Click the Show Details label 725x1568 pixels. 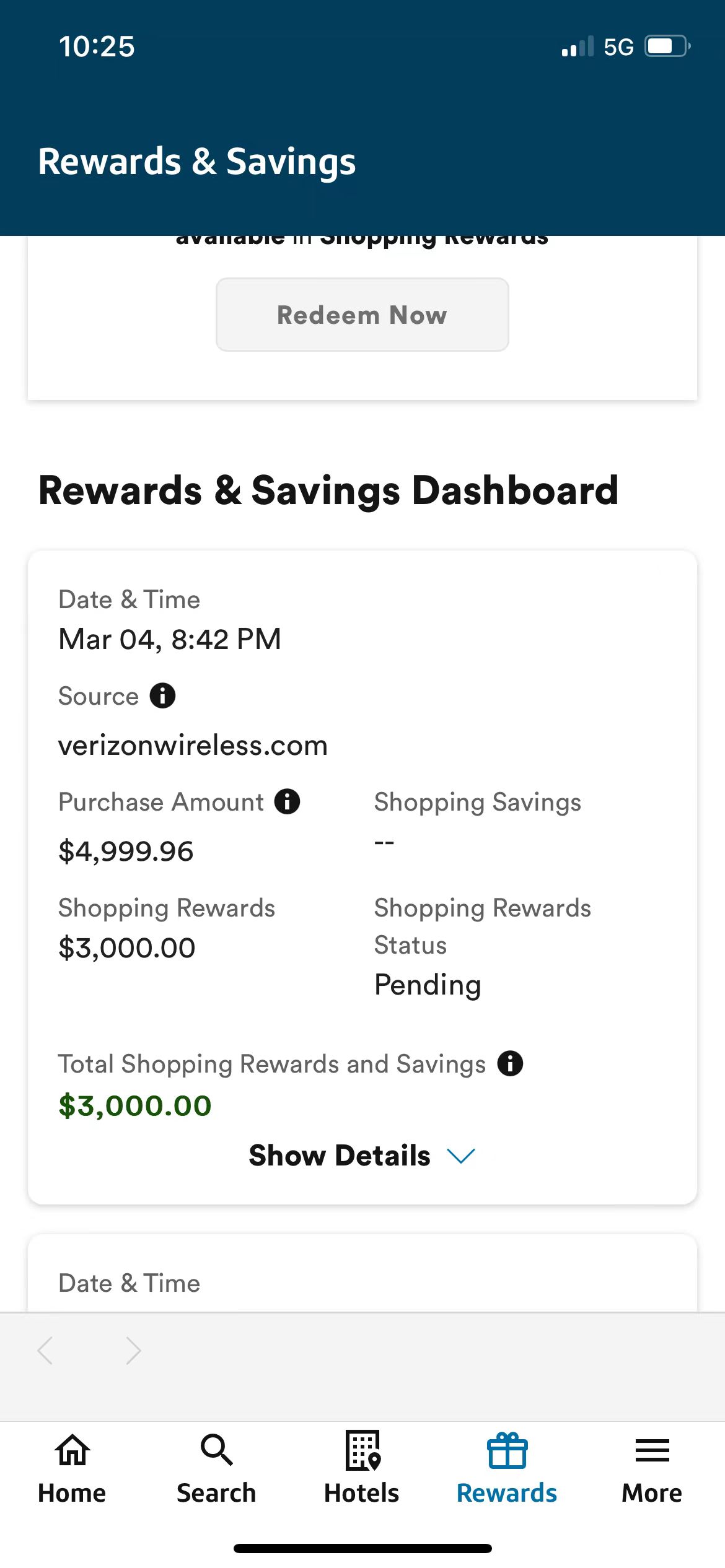[340, 1156]
